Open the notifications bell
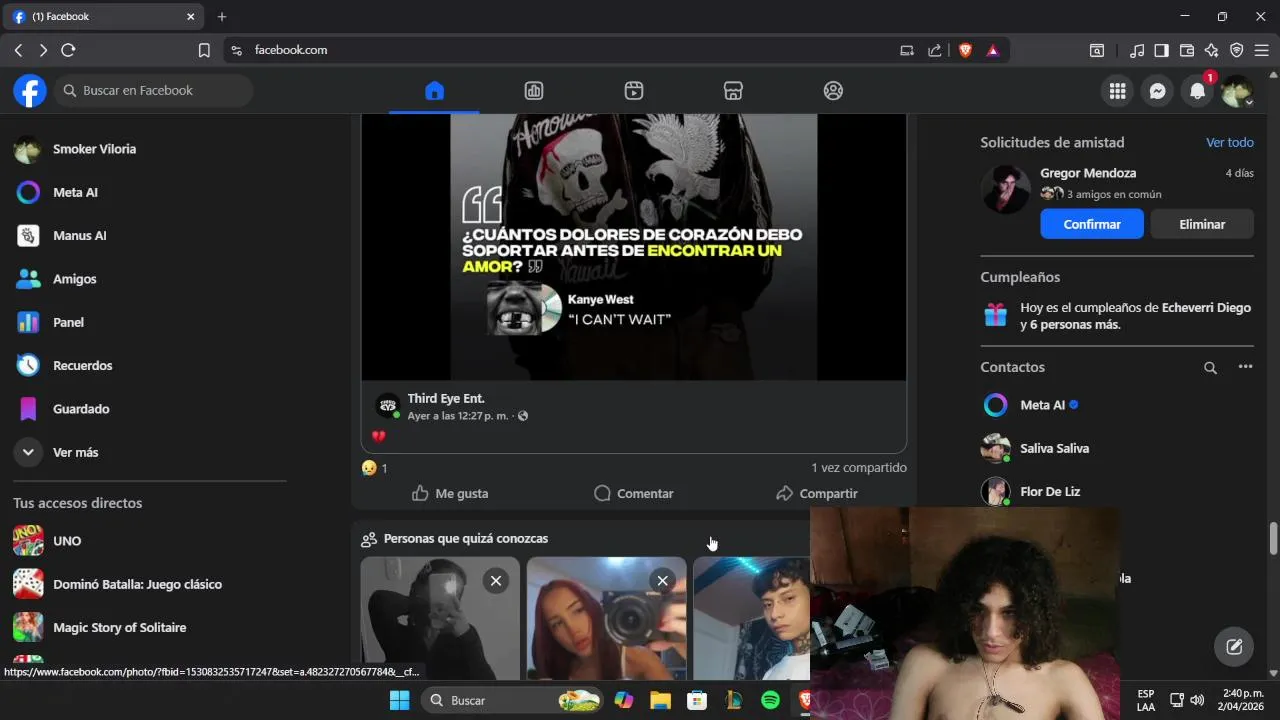1280x720 pixels. coord(1197,91)
